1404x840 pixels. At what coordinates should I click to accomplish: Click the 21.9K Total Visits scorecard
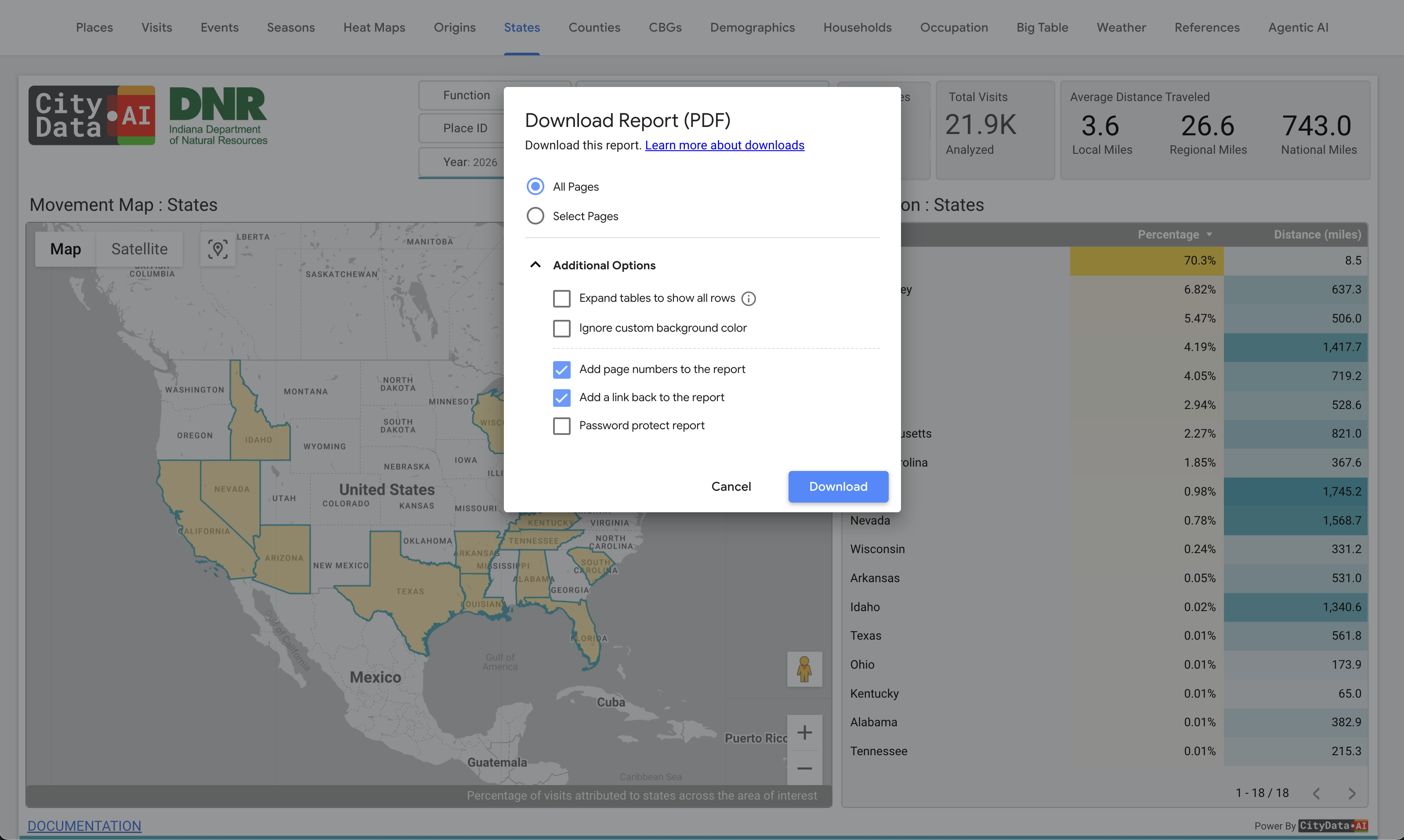click(995, 130)
